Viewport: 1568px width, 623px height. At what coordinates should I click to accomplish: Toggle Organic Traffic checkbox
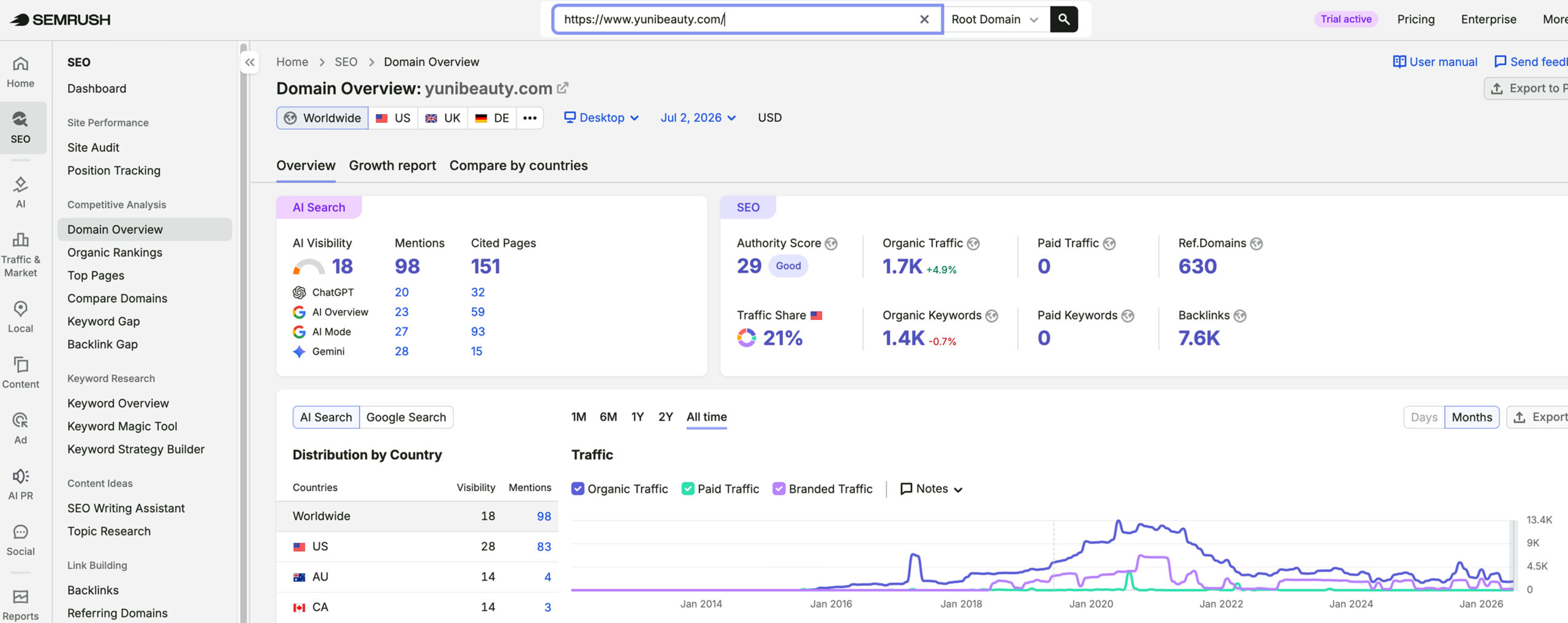(x=578, y=489)
